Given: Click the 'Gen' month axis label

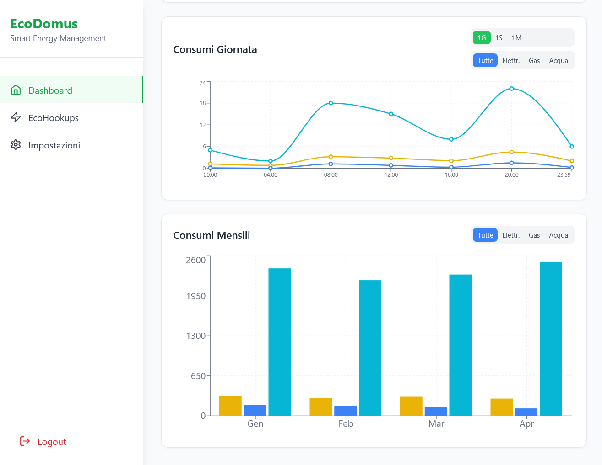Looking at the screenshot, I should coord(255,424).
